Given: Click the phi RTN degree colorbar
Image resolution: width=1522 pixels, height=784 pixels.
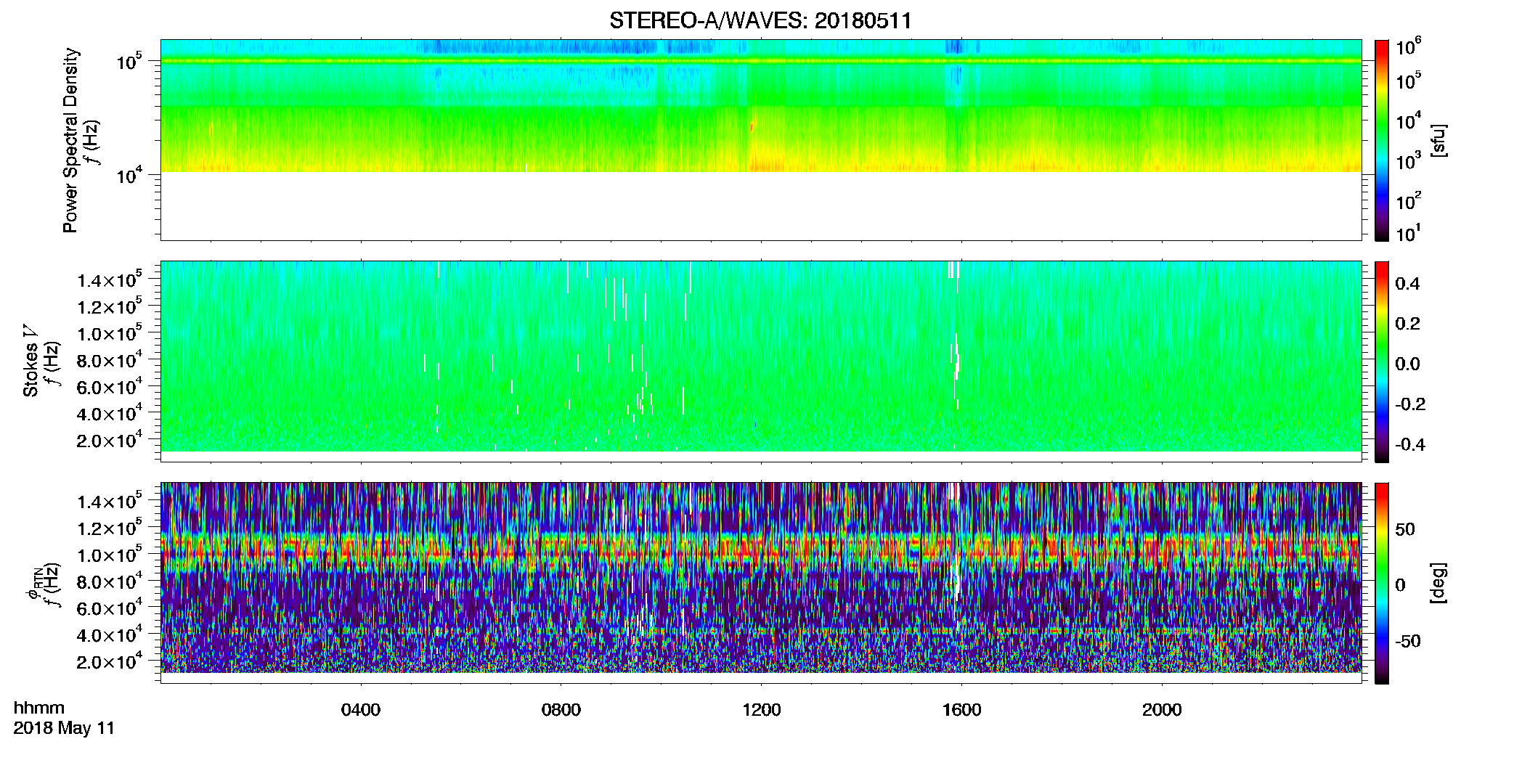Looking at the screenshot, I should [x=1382, y=583].
